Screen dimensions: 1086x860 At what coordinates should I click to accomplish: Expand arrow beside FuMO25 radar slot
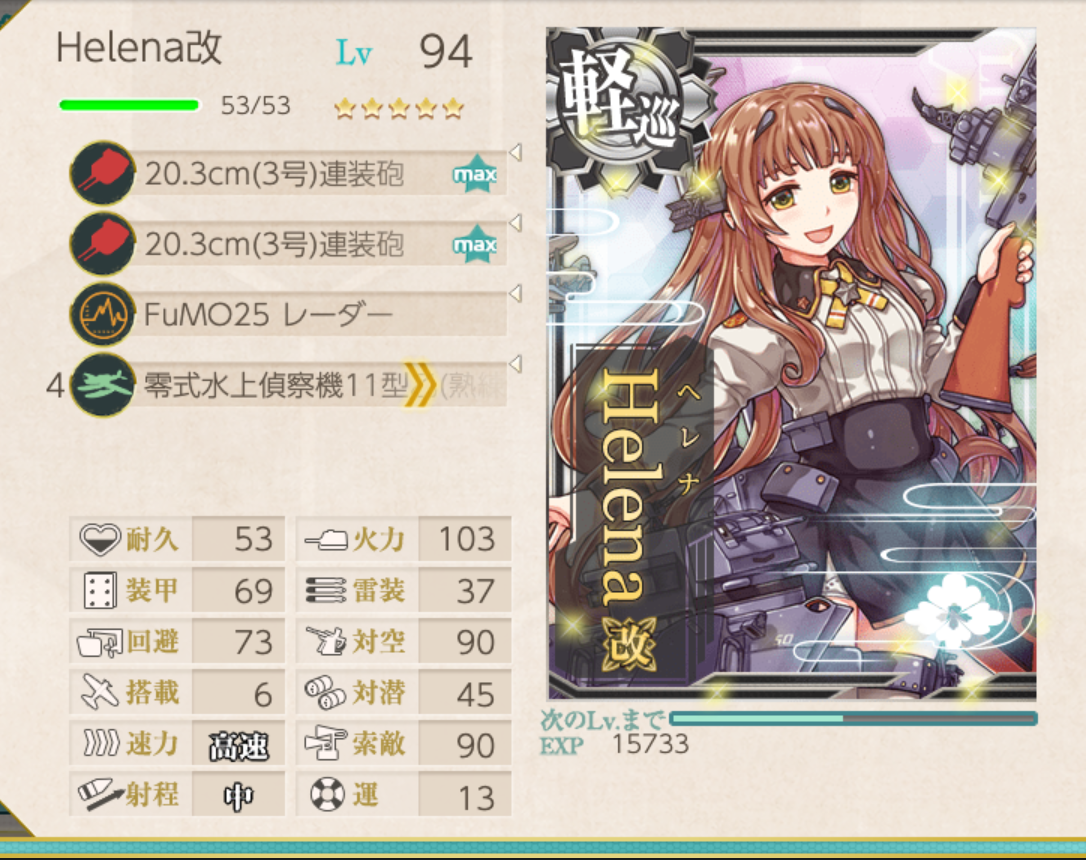(515, 293)
